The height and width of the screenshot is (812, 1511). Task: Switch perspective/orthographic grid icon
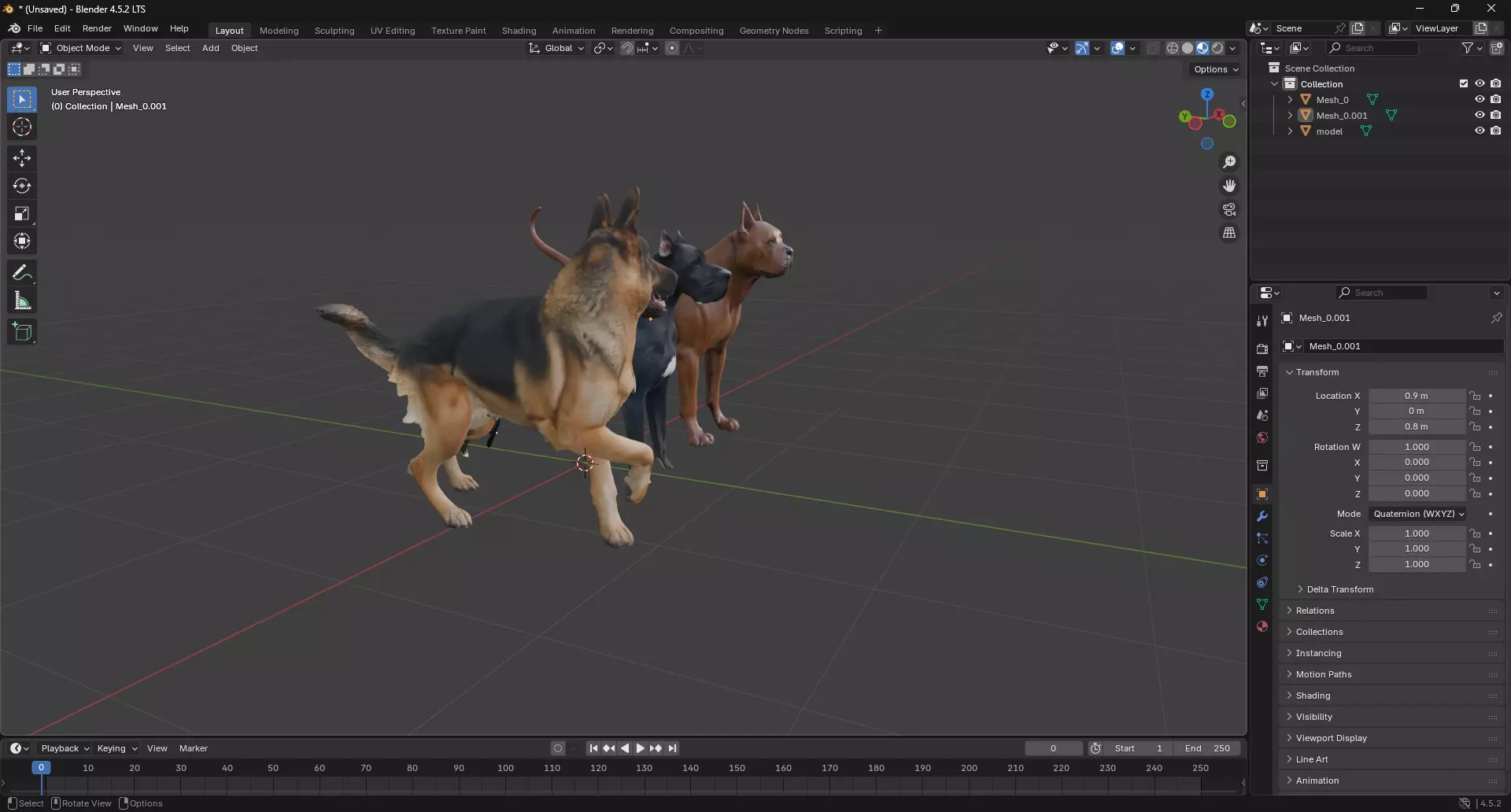1229,233
